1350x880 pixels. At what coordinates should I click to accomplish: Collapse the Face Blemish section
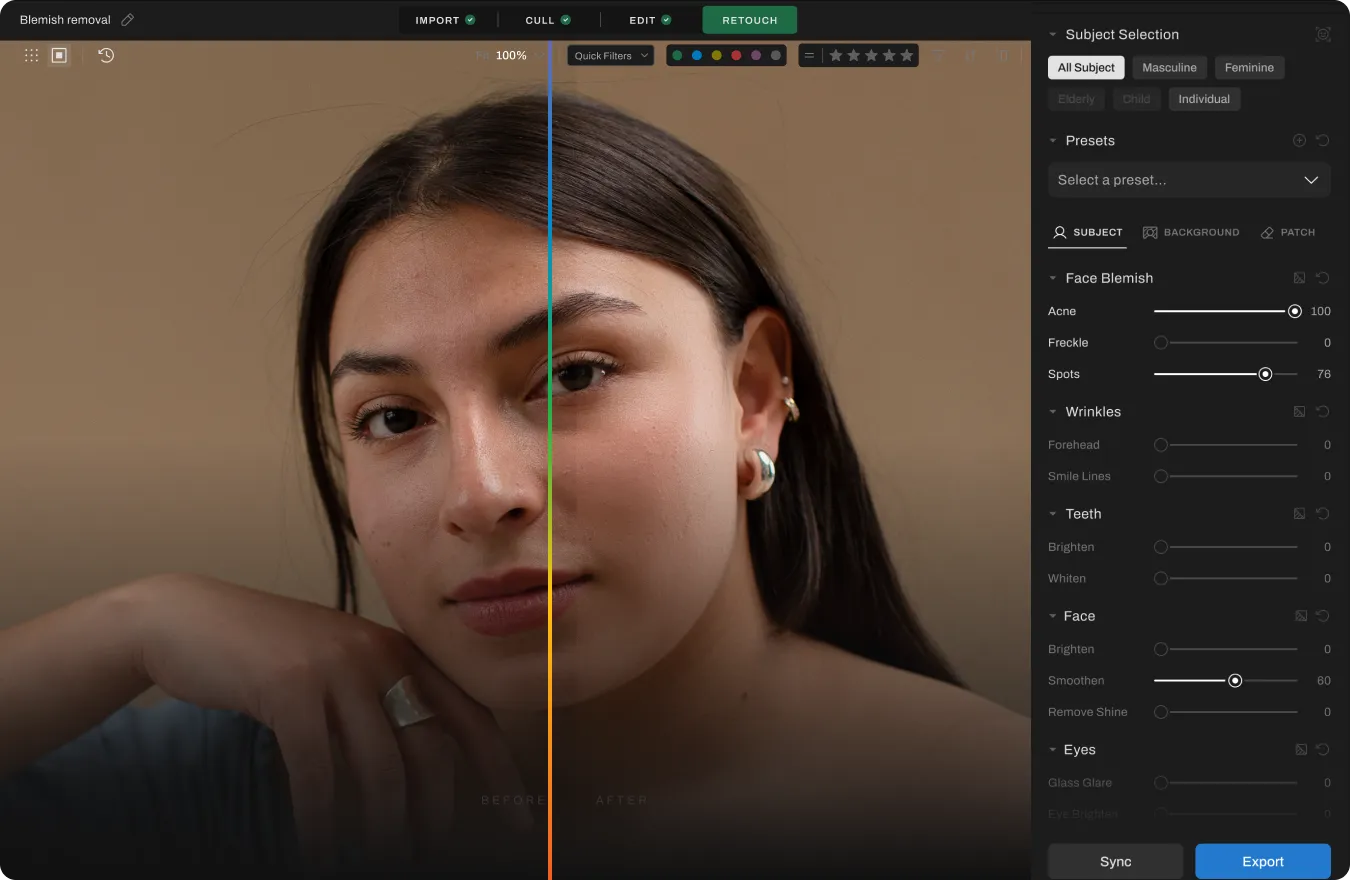[x=1052, y=278]
